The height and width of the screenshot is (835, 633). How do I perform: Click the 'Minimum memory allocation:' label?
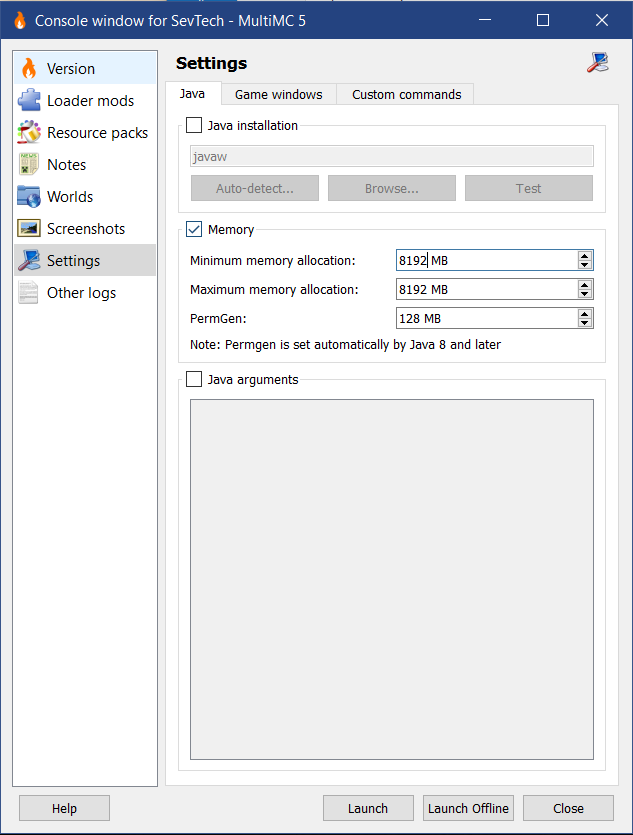coord(273,260)
